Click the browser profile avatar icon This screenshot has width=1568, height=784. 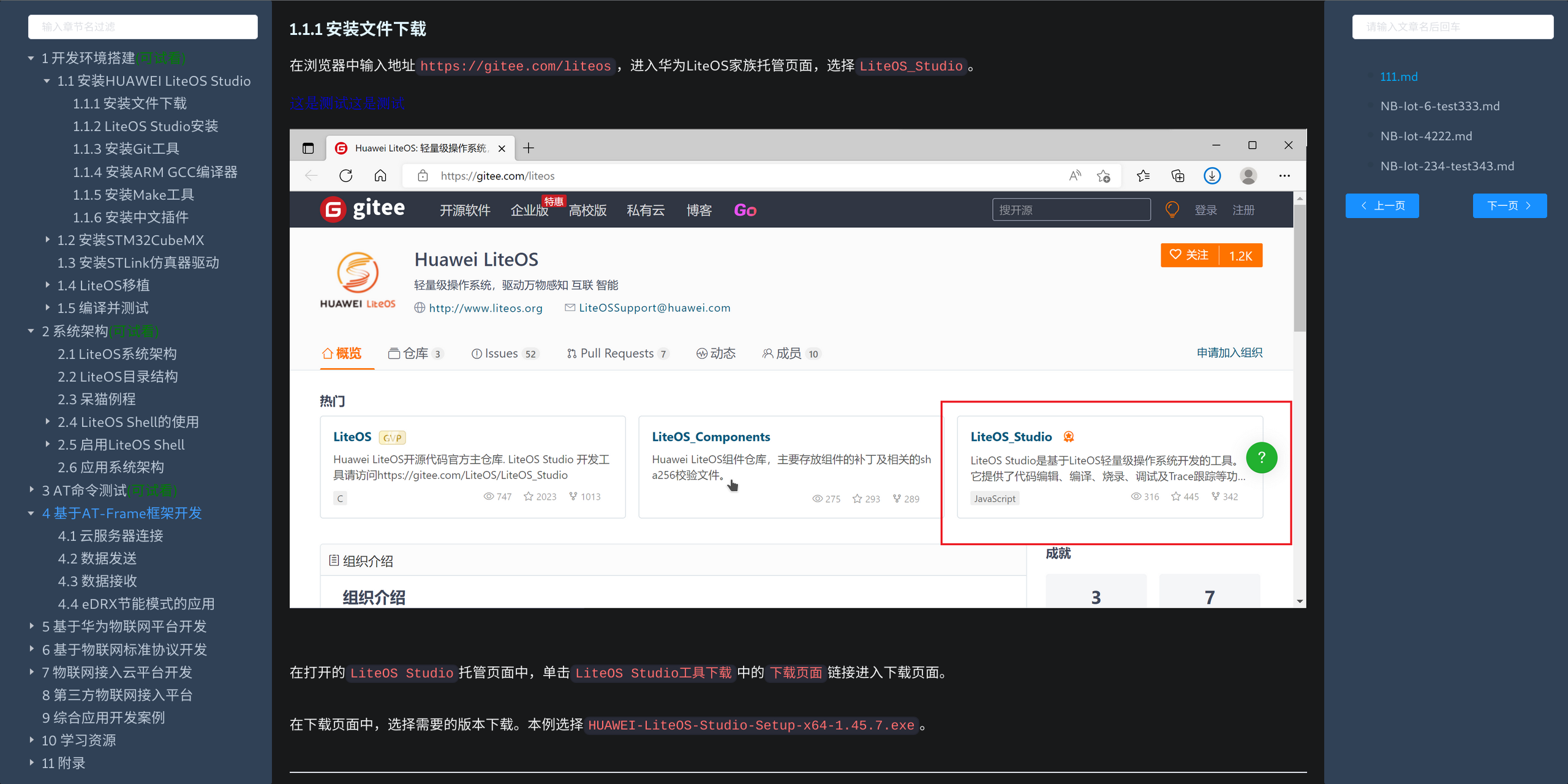tap(1248, 176)
